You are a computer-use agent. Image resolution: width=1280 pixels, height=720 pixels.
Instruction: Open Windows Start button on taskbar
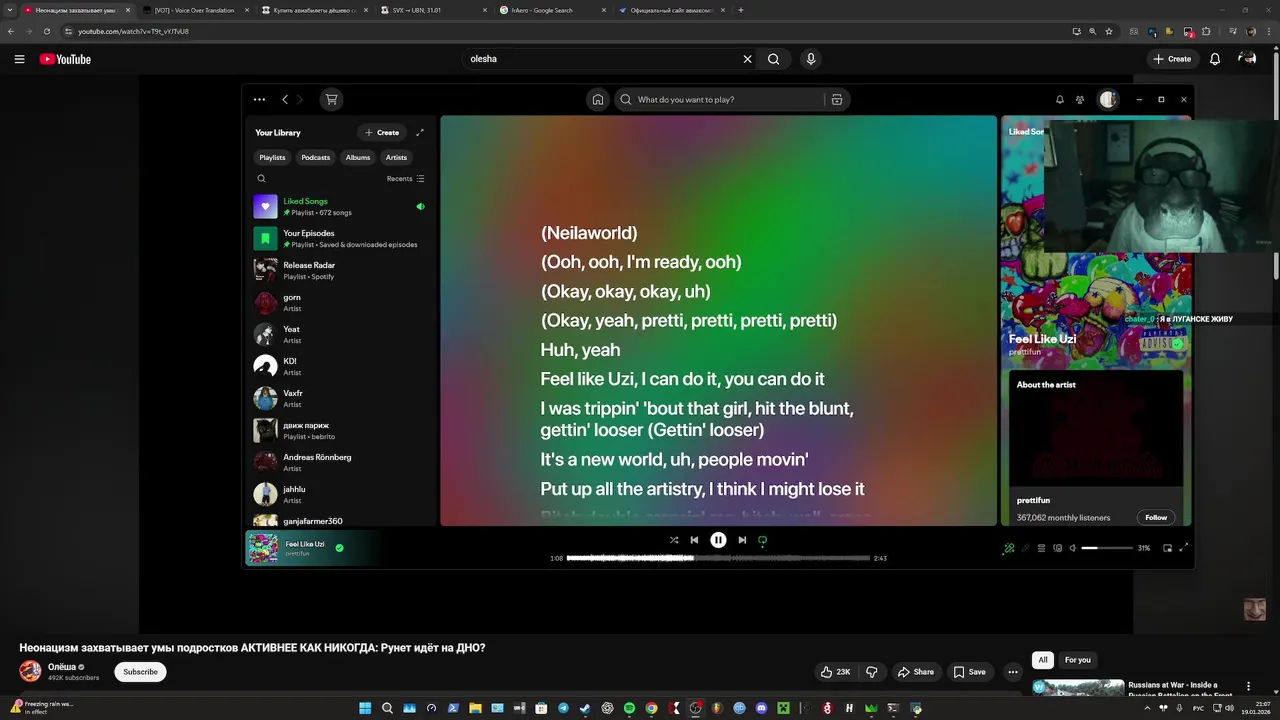(x=365, y=708)
